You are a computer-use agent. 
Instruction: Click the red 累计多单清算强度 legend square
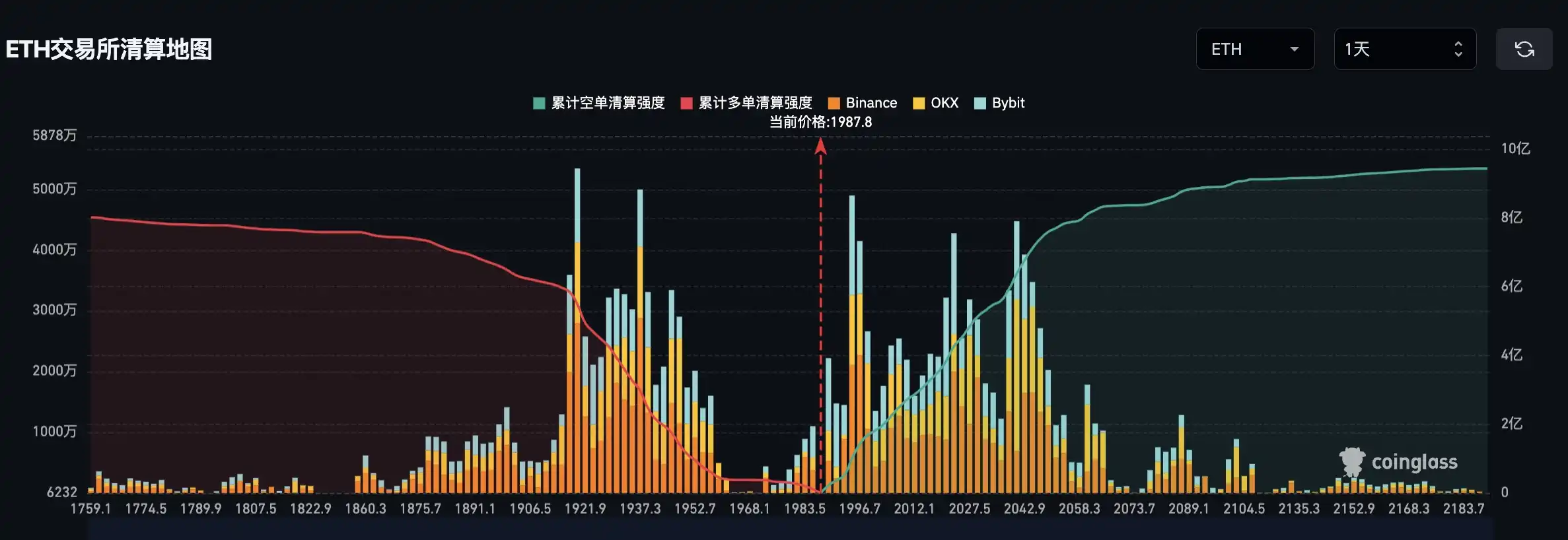(x=686, y=103)
